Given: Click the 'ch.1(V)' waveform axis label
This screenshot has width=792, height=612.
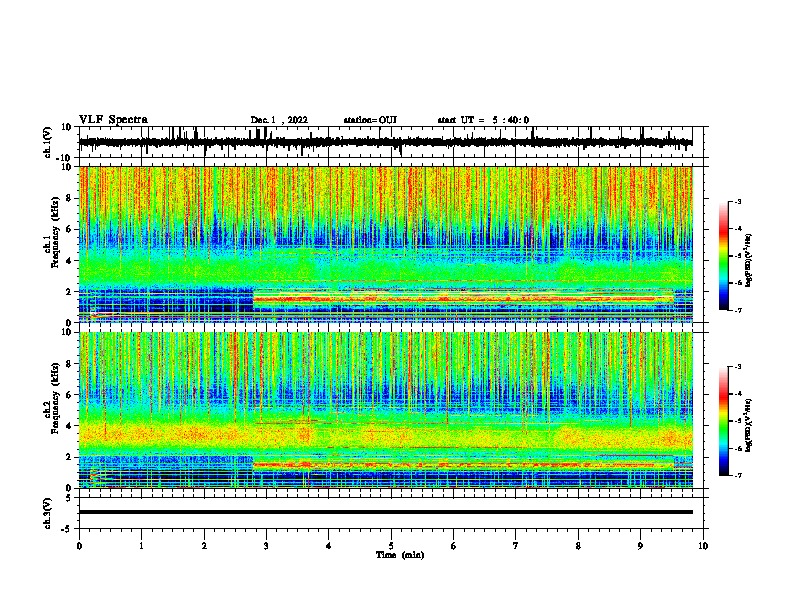Looking at the screenshot, I should [48, 142].
